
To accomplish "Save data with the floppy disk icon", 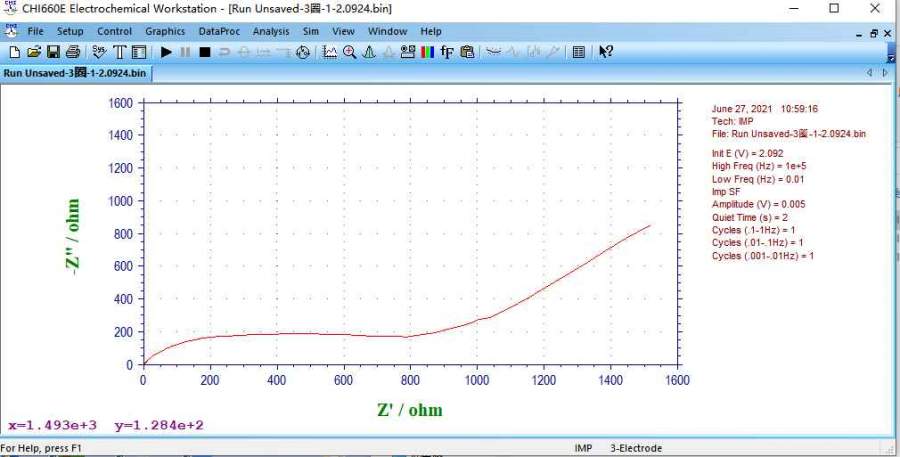I will [x=53, y=52].
